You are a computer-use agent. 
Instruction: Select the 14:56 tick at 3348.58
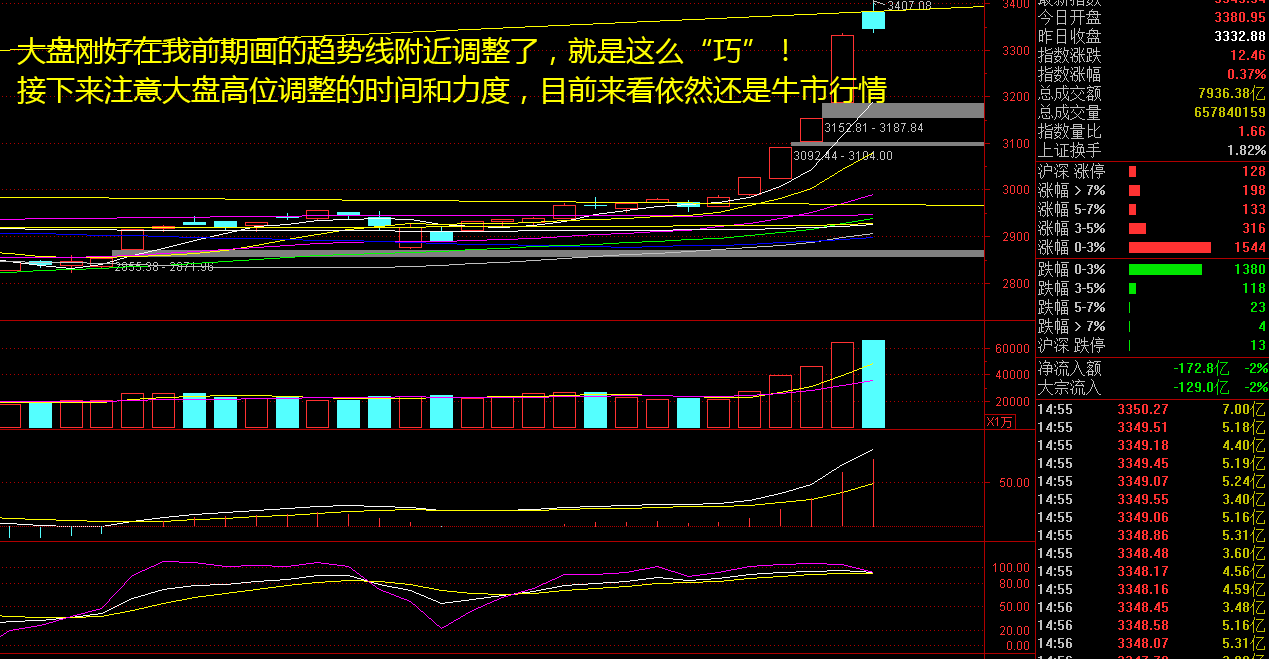(x=1151, y=625)
